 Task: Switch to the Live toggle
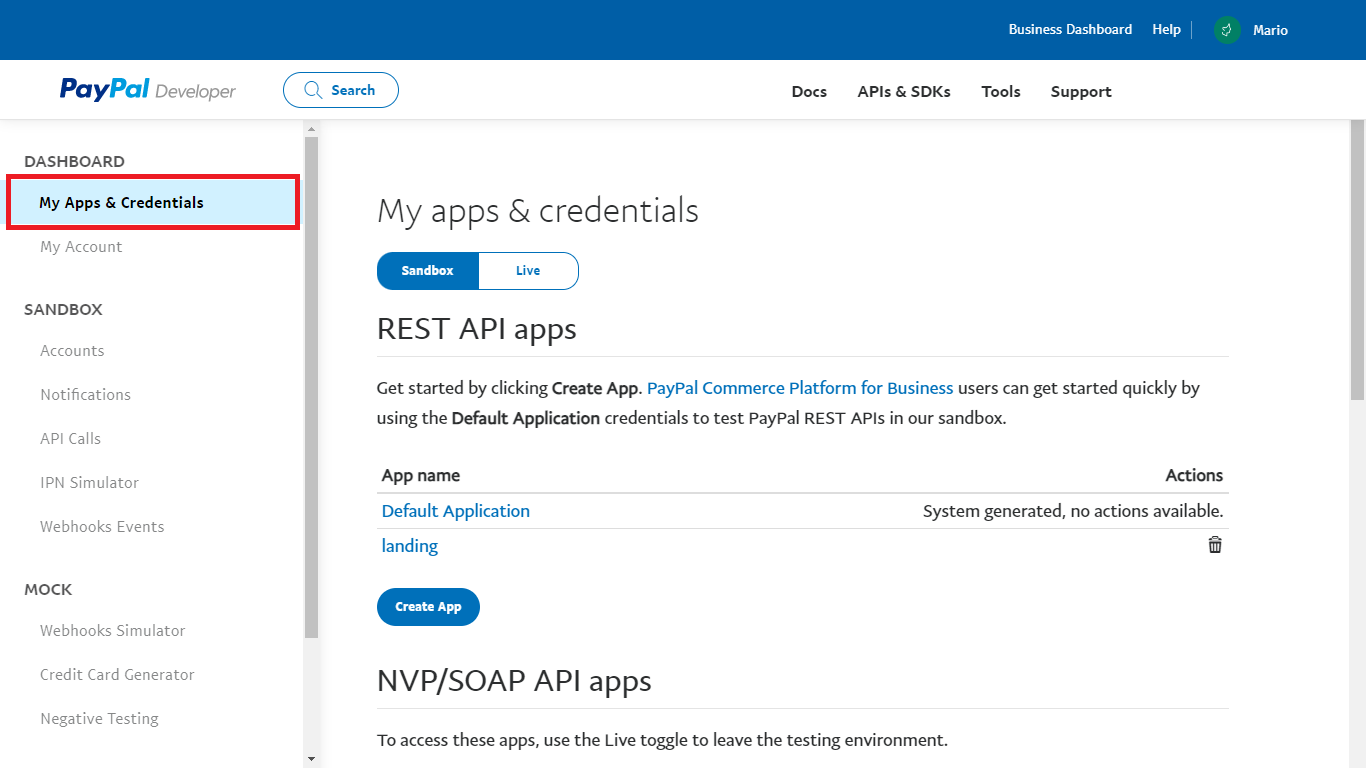click(x=528, y=271)
